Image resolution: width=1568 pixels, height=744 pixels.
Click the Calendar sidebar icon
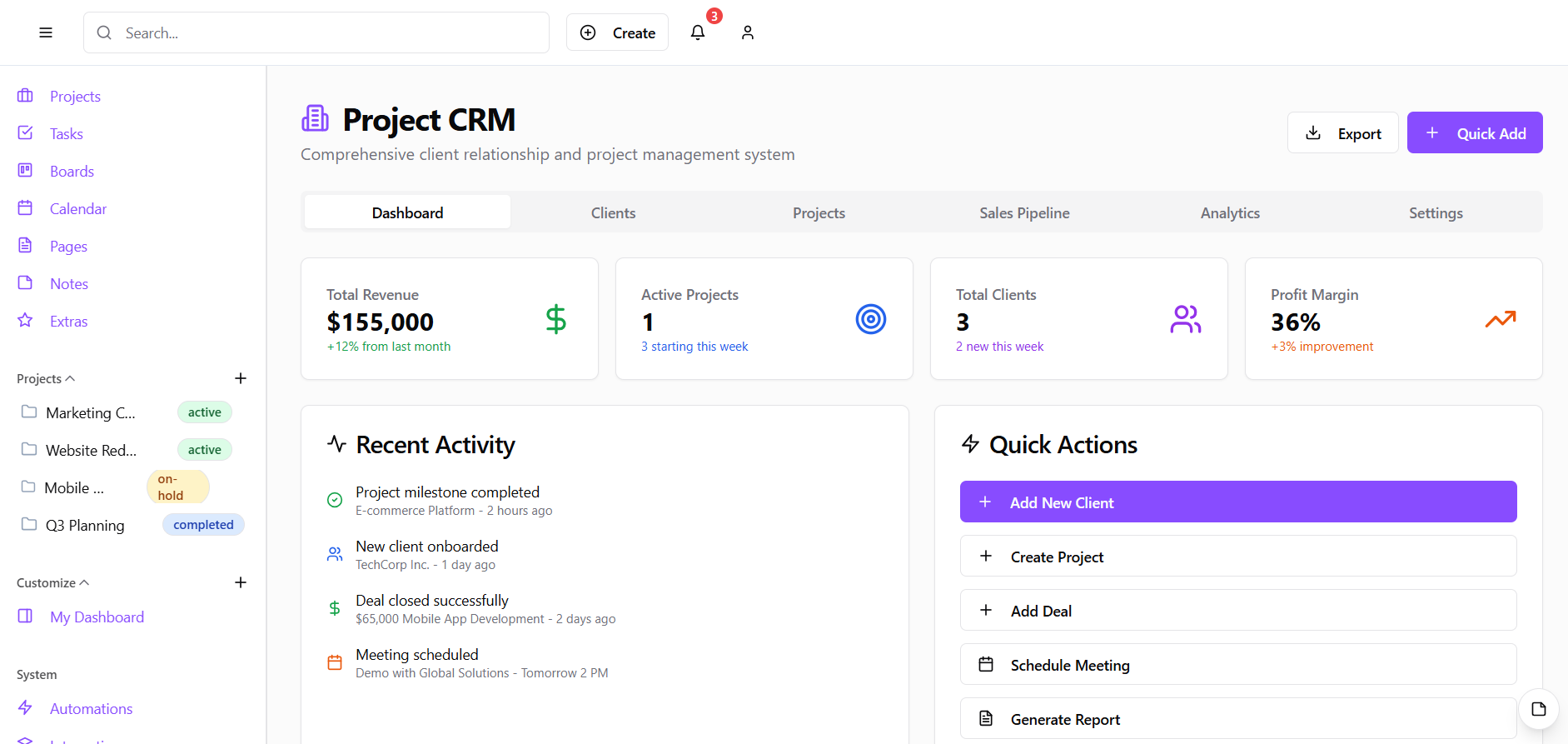[x=25, y=208]
